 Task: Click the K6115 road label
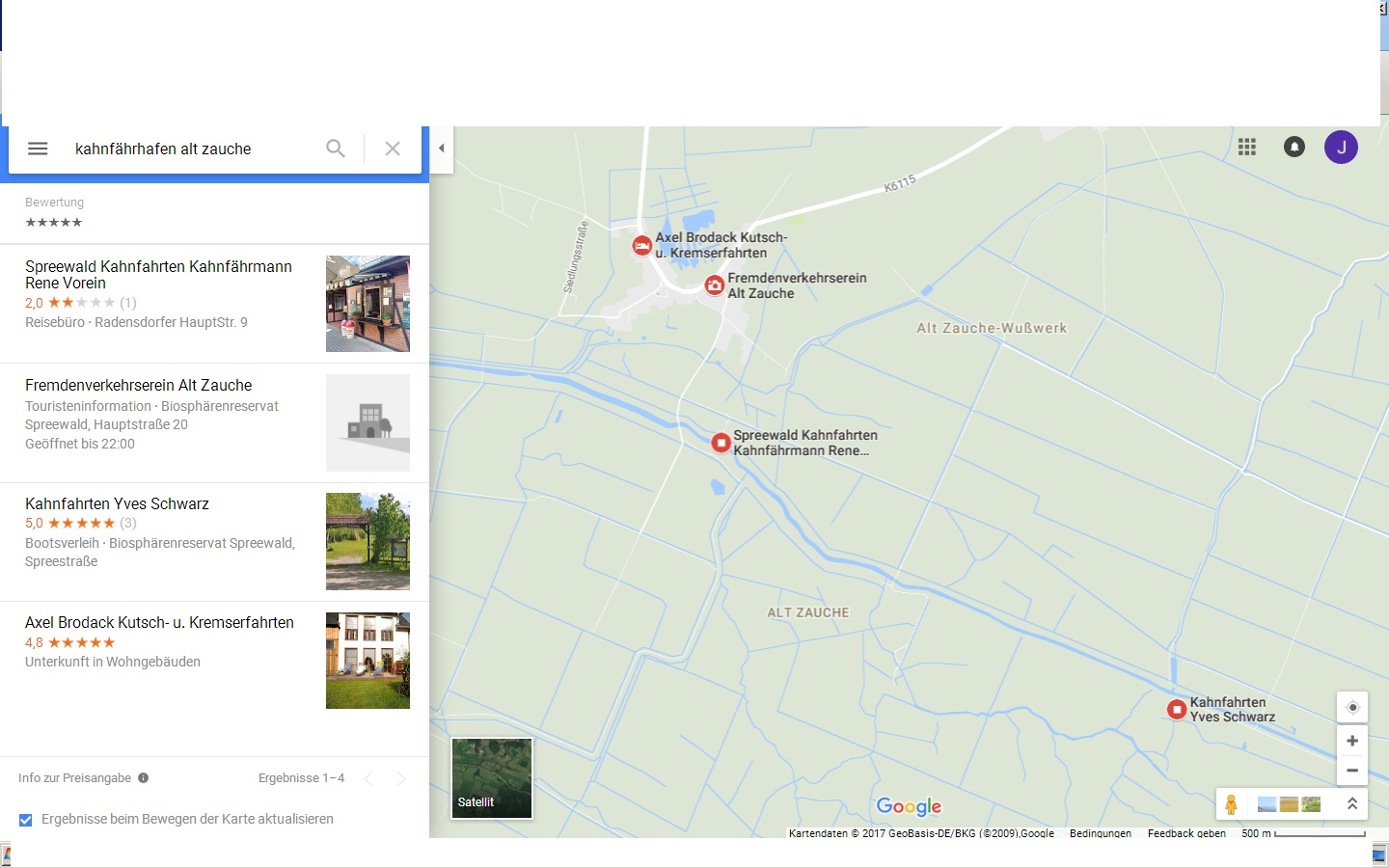pyautogui.click(x=900, y=183)
